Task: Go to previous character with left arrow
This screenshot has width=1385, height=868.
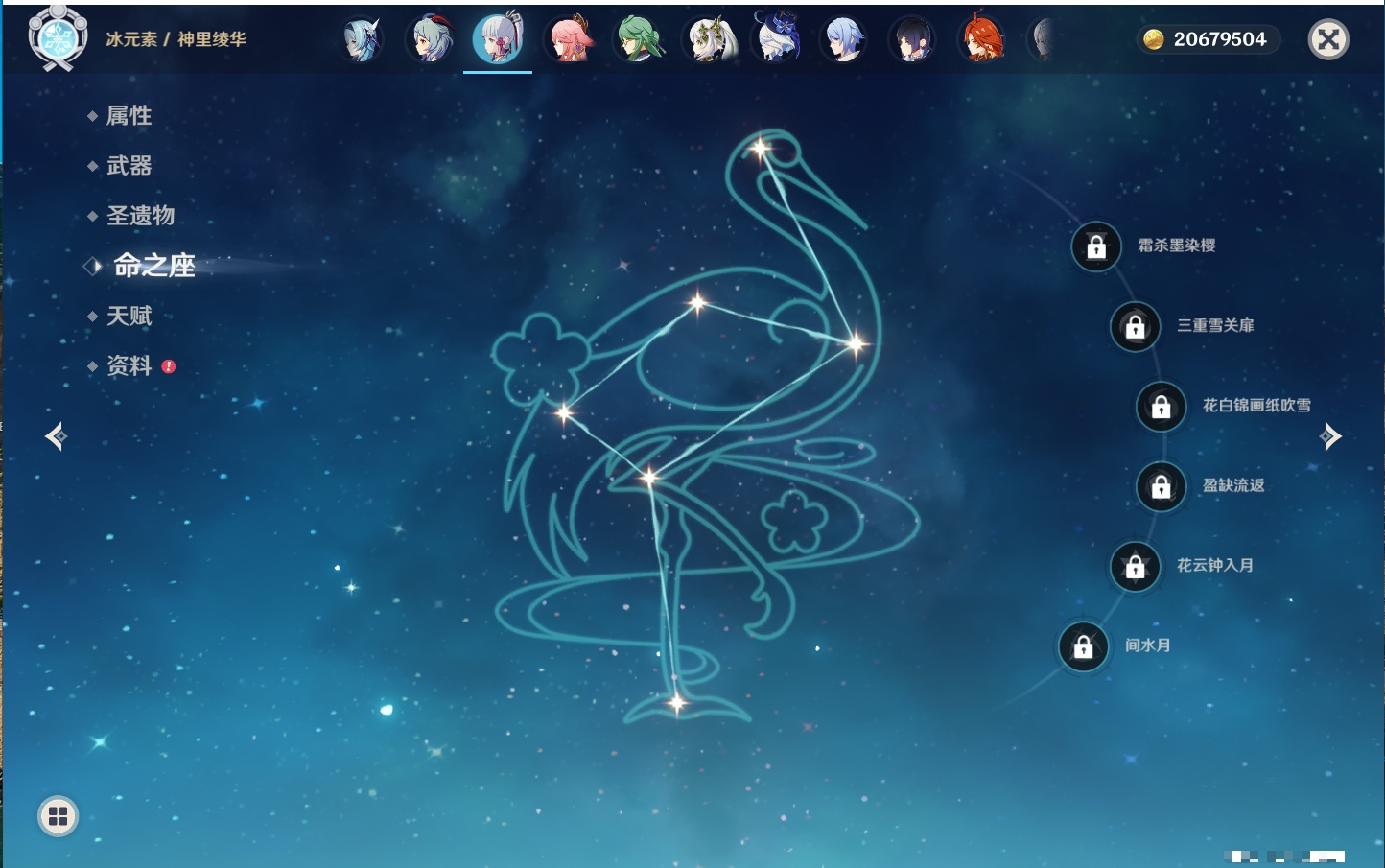Action: point(56,436)
